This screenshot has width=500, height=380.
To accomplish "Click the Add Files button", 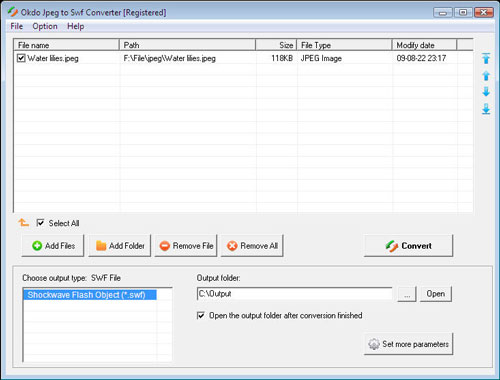I will 53,246.
